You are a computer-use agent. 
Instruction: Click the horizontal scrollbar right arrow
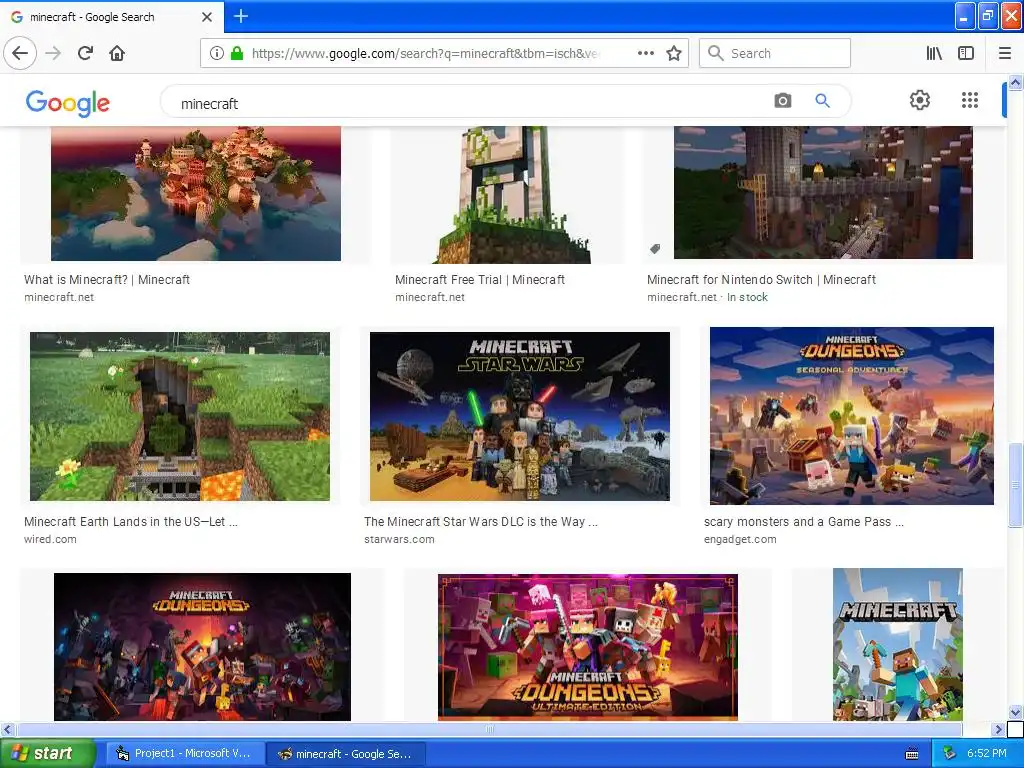pyautogui.click(x=998, y=729)
